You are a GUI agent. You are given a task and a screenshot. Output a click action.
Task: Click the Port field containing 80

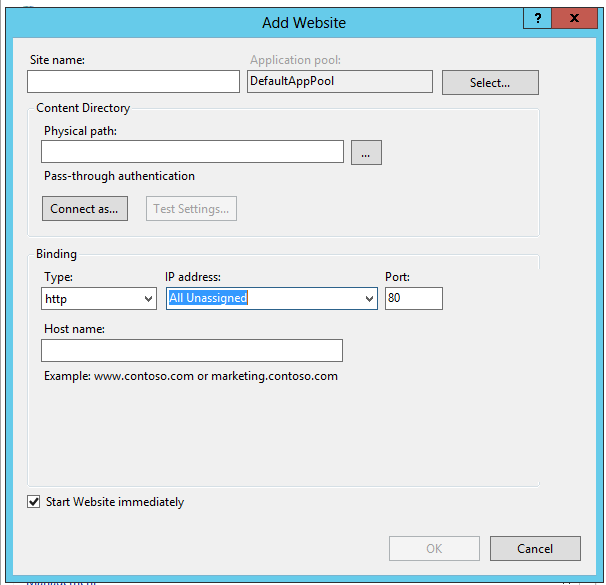point(413,298)
